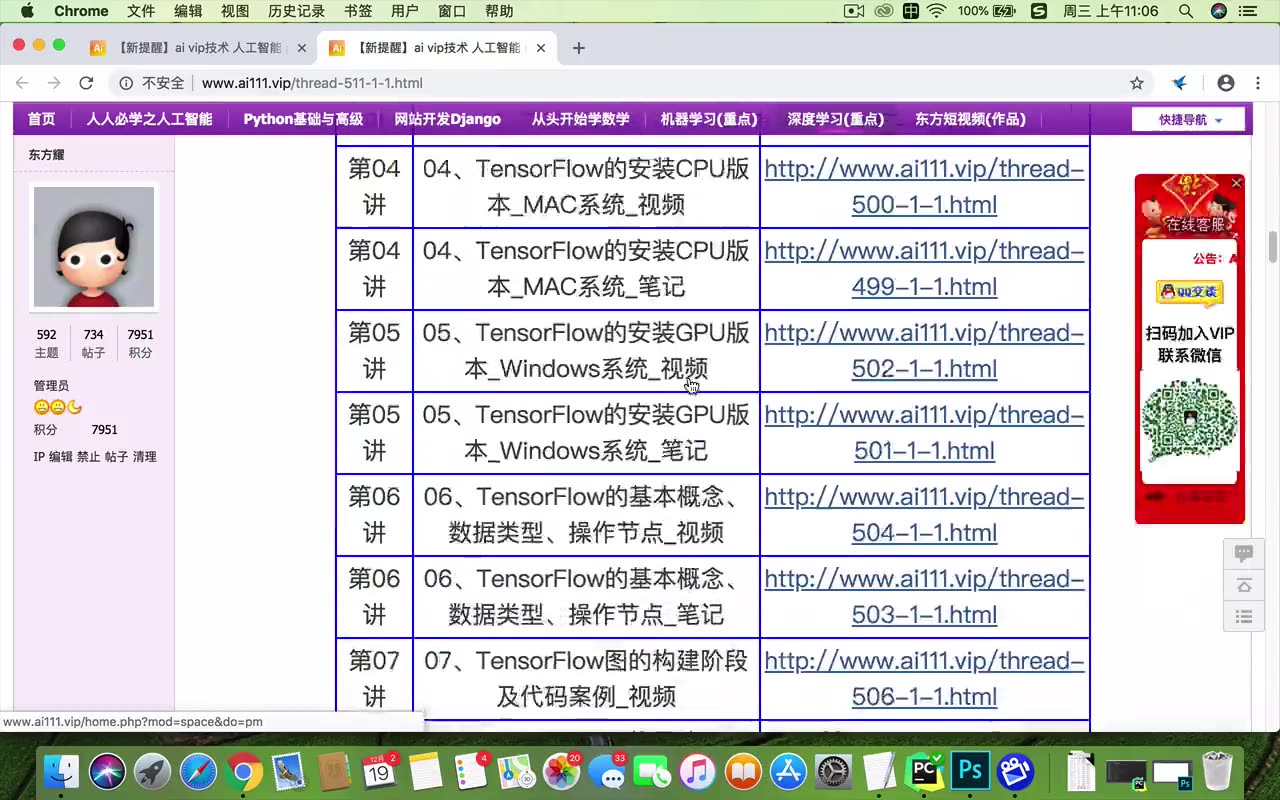Open 从头开始学数学 nav item
Viewport: 1280px width, 800px height.
(580, 119)
